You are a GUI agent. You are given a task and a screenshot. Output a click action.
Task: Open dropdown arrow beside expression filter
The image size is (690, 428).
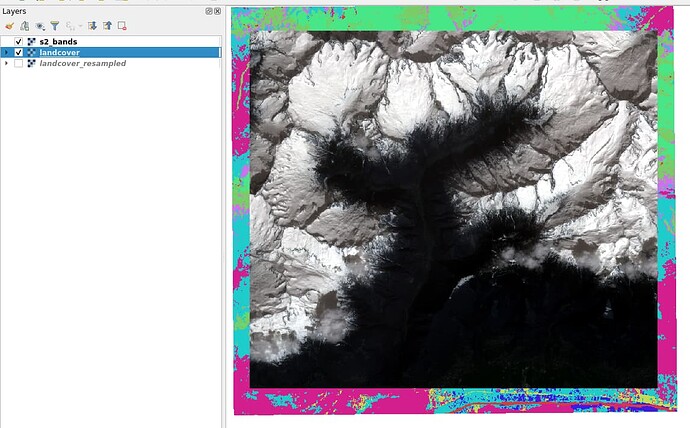point(79,25)
